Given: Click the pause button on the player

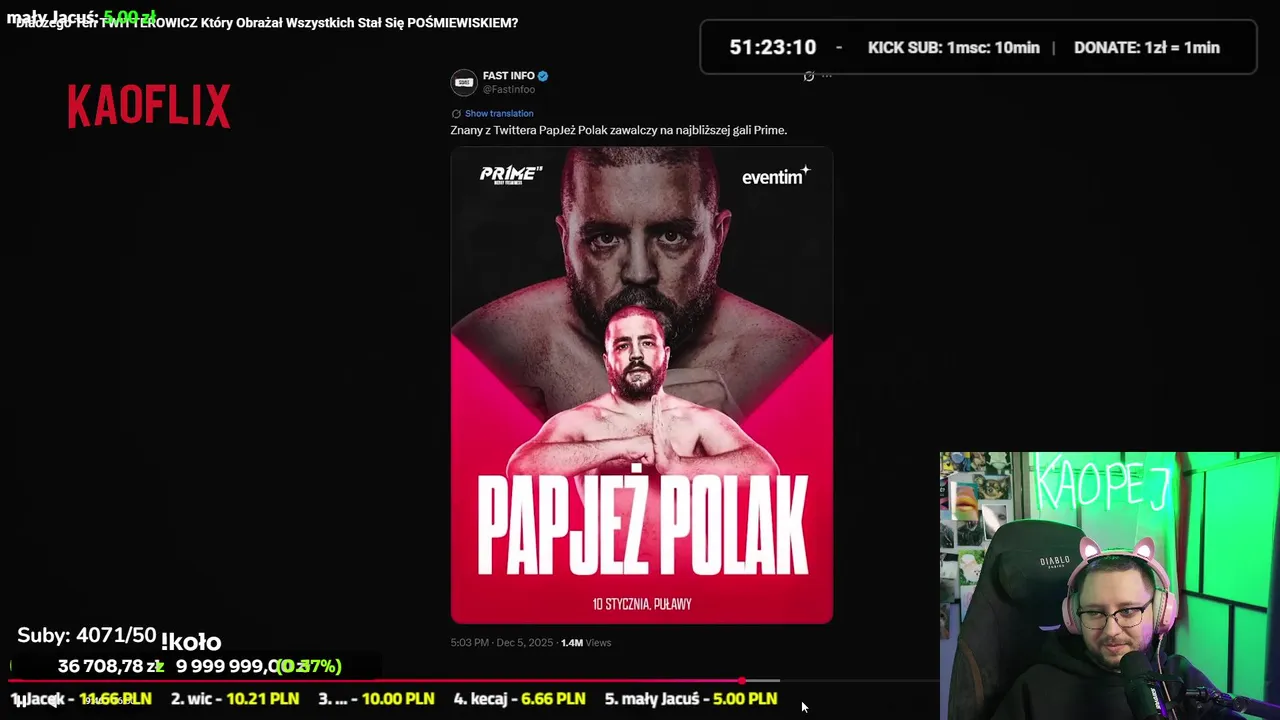Looking at the screenshot, I should (x=20, y=701).
